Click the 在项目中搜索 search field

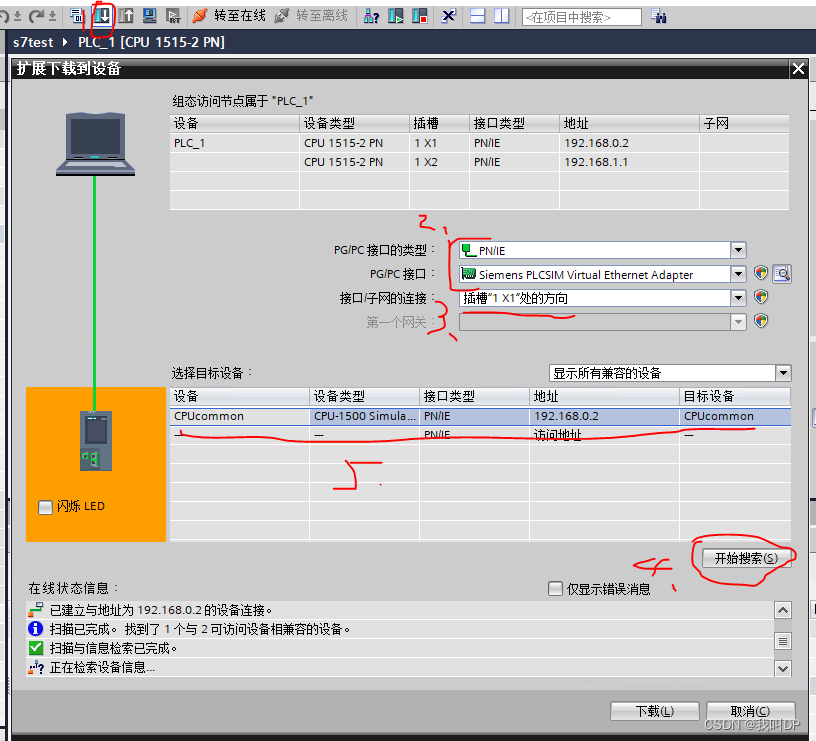click(581, 17)
